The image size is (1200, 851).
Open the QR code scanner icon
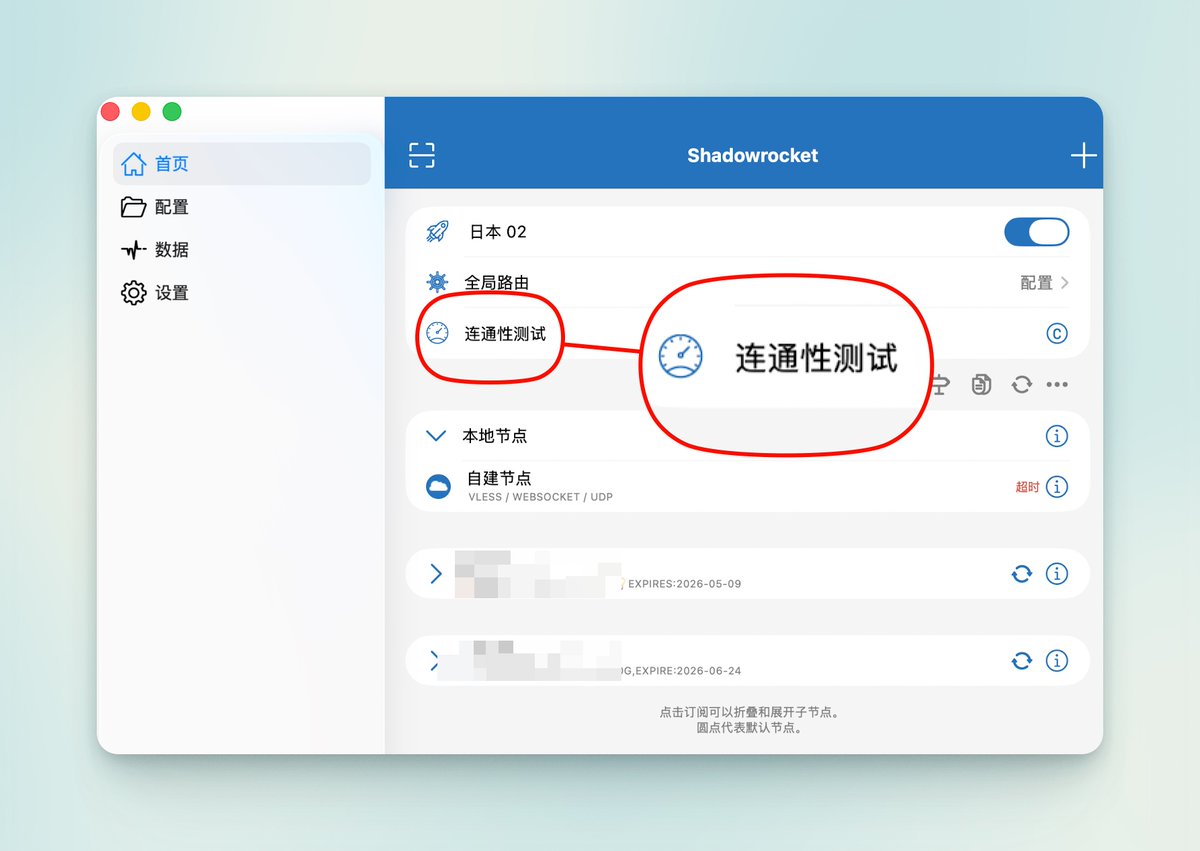coord(422,155)
